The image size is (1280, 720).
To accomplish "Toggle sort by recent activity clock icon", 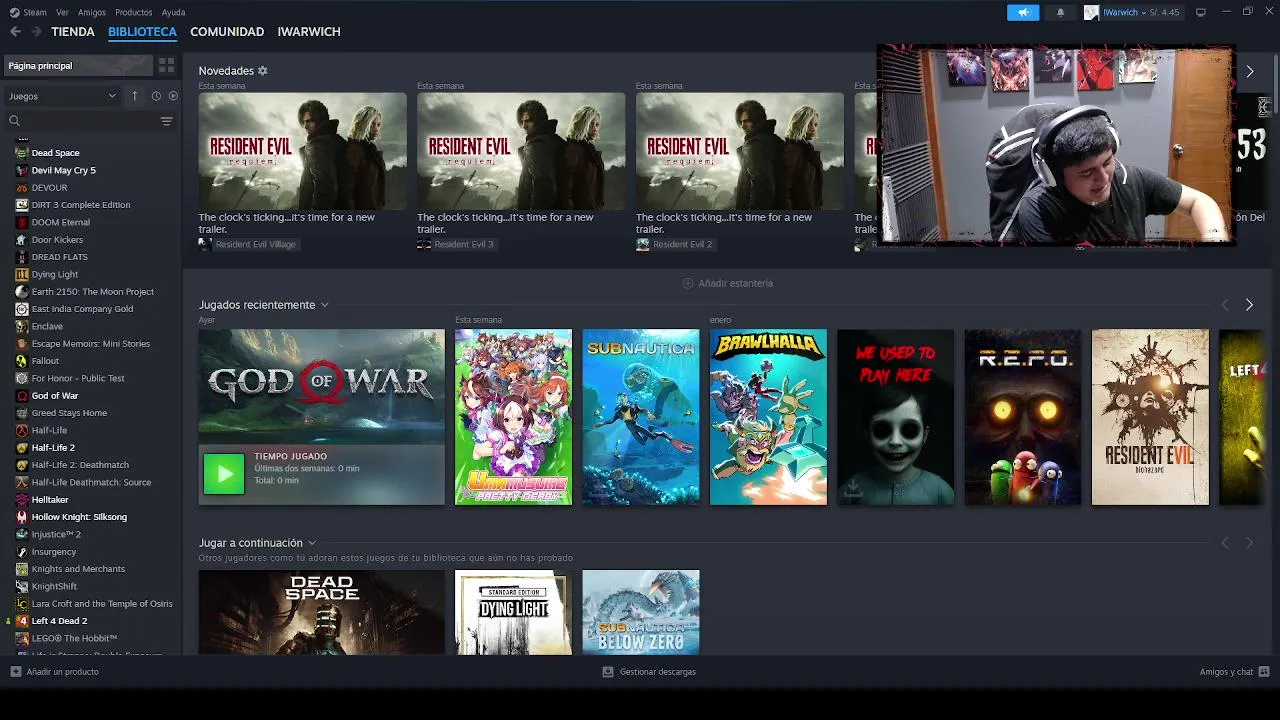I will (x=156, y=96).
